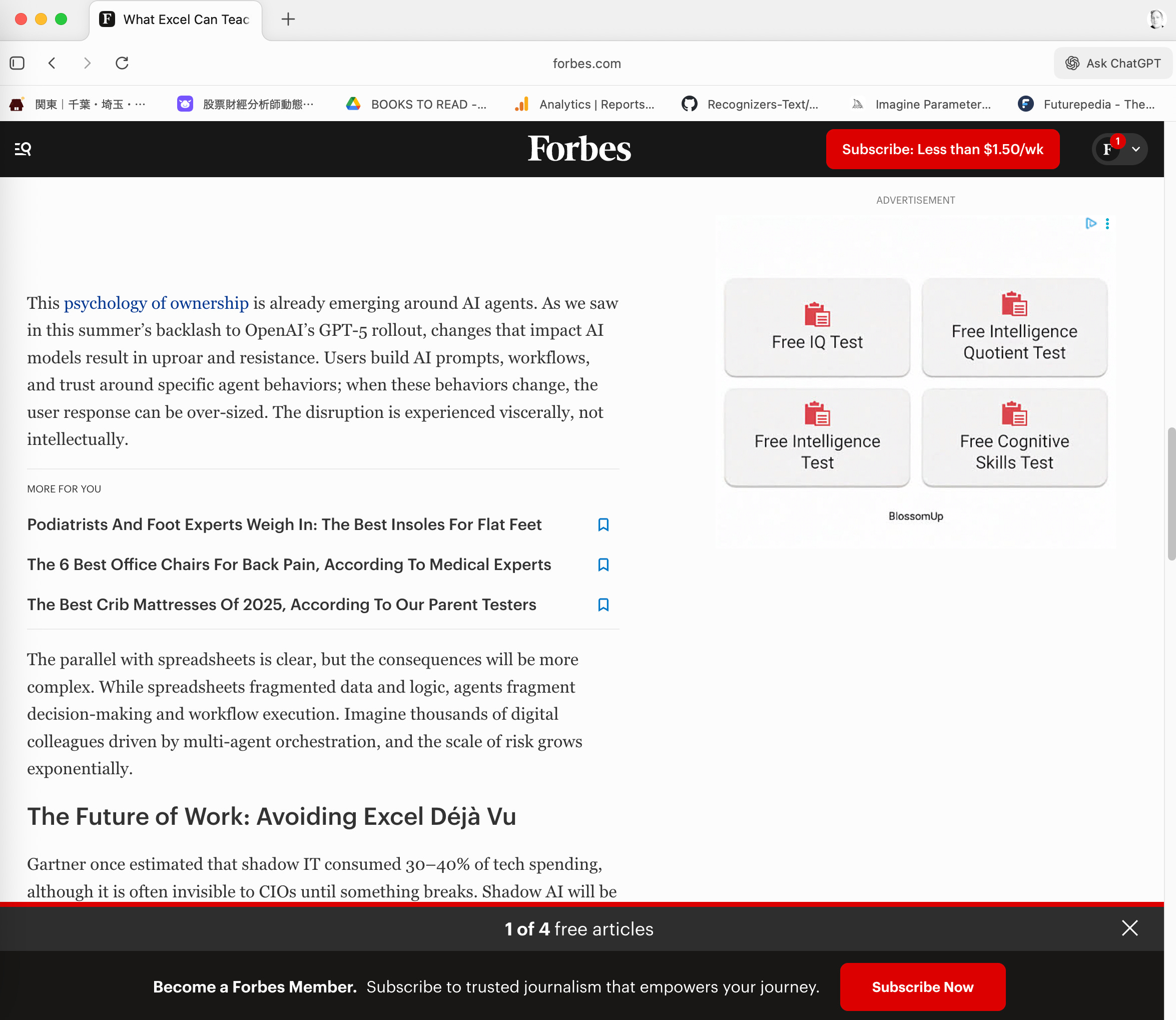Open the sidebar panel icon

click(x=17, y=63)
